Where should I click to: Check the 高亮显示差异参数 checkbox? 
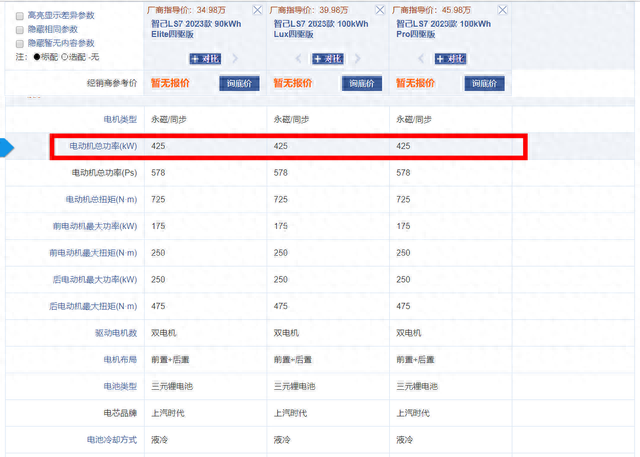point(20,16)
